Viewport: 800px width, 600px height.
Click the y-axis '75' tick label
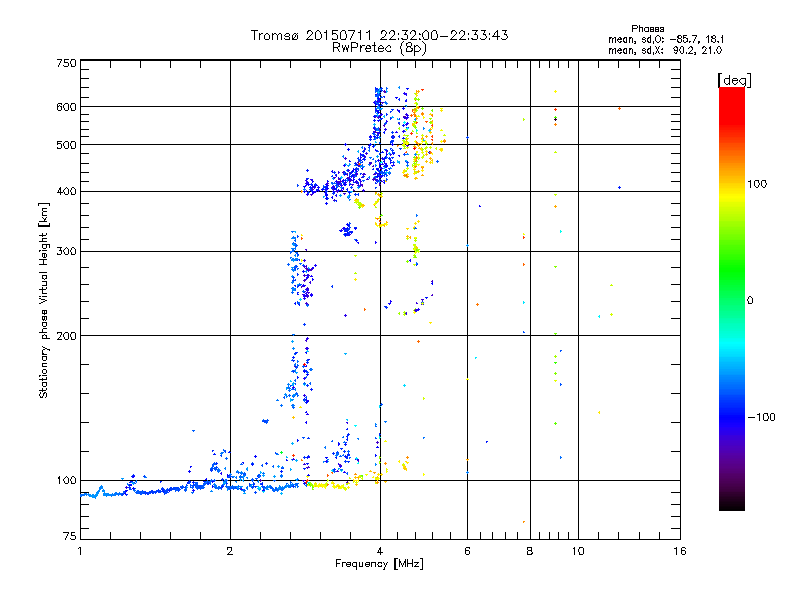click(70, 536)
